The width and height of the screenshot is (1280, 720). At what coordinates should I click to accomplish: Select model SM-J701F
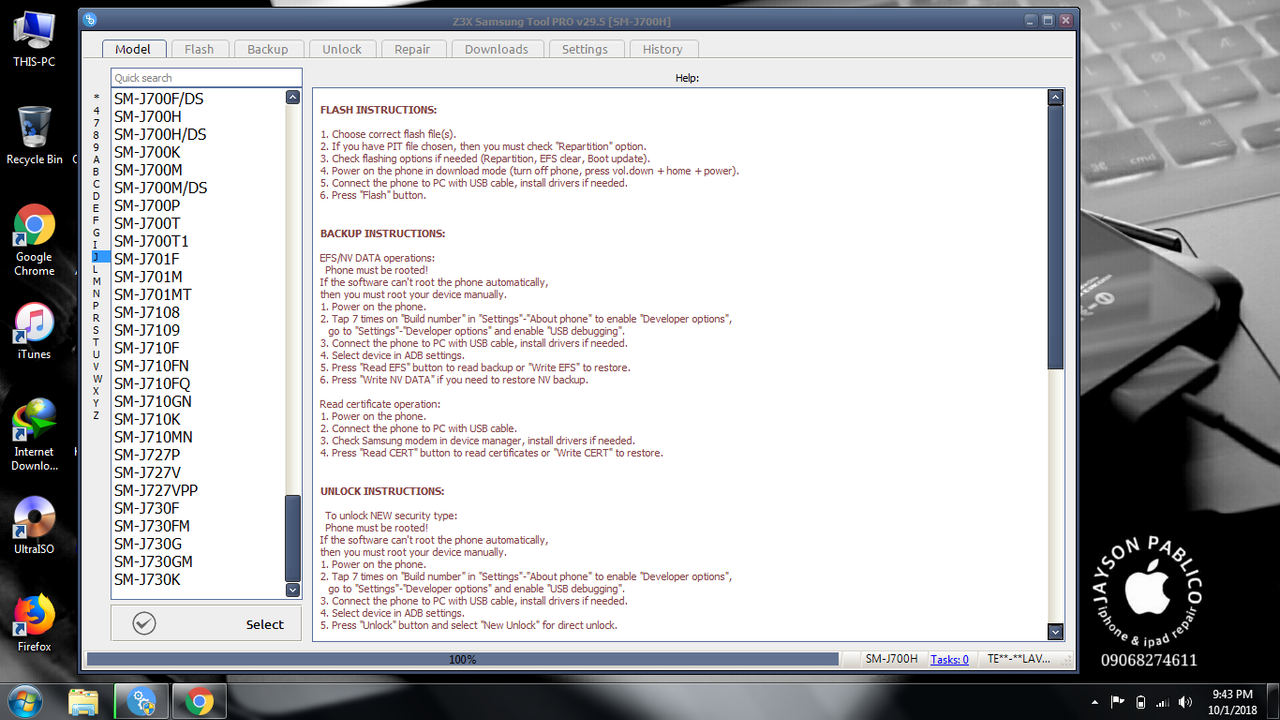147,259
